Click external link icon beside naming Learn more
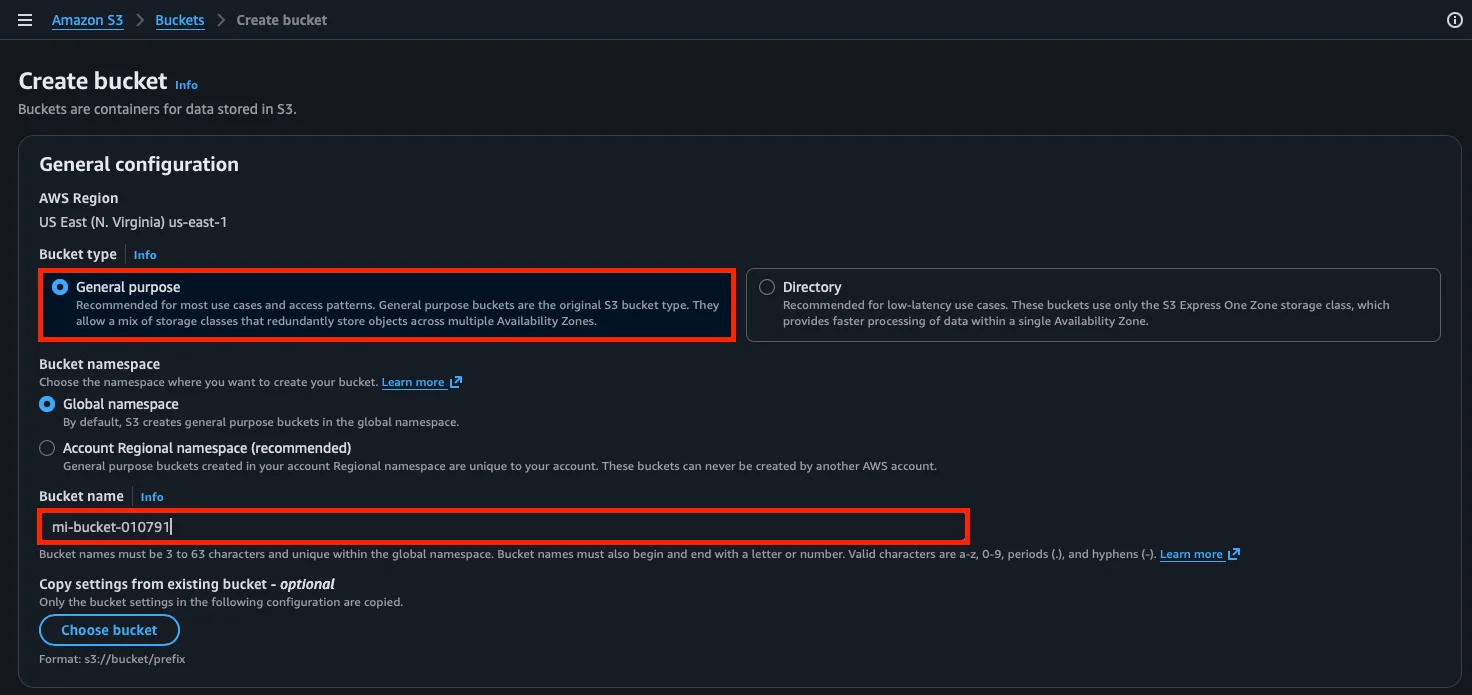 (1234, 554)
